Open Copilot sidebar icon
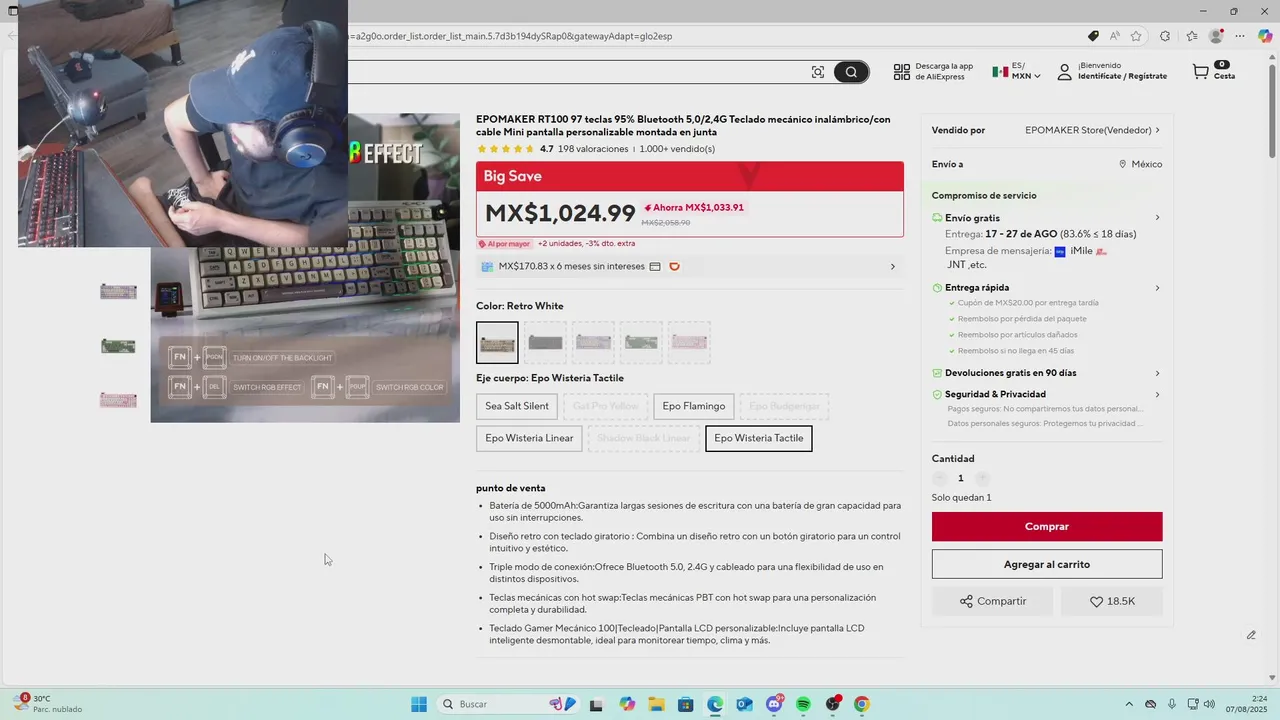Image resolution: width=1280 pixels, height=720 pixels. click(x=1265, y=36)
